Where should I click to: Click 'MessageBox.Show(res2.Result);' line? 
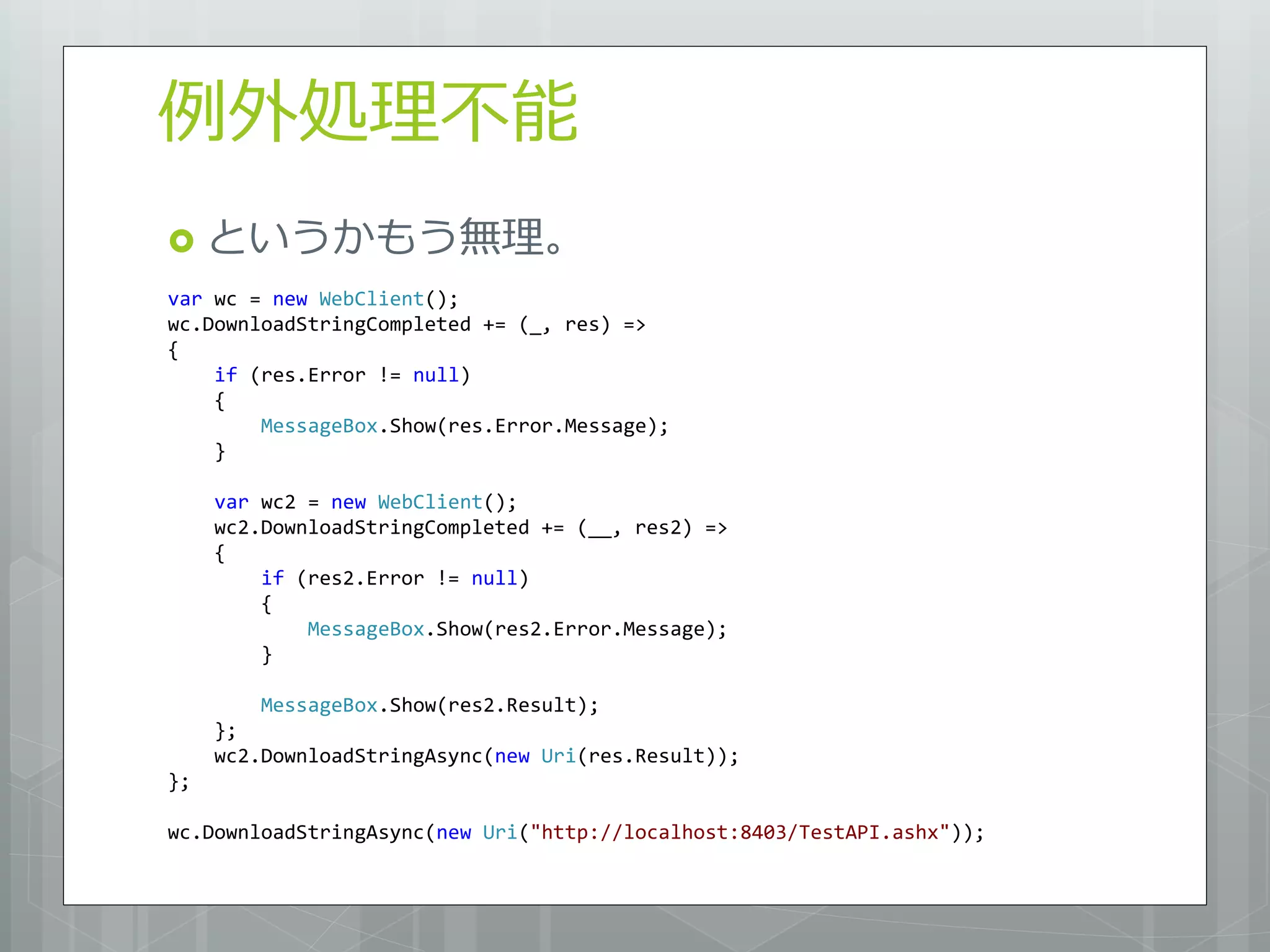click(430, 705)
